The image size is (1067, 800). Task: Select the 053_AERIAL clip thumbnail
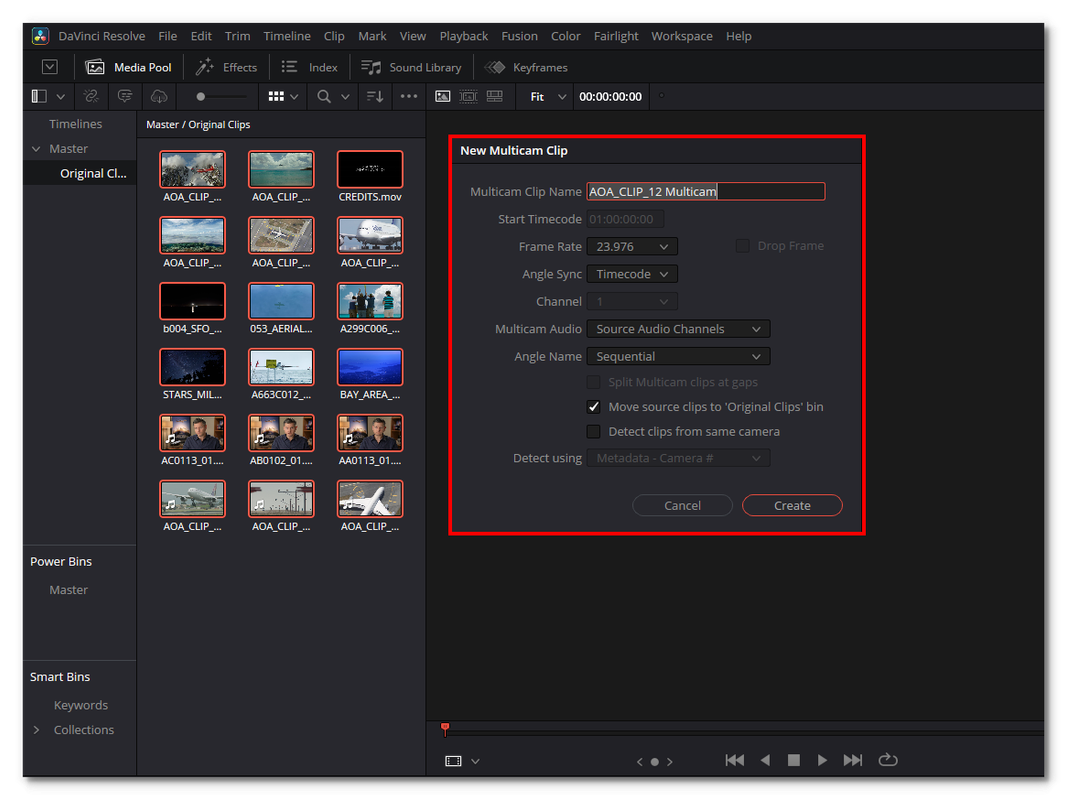pyautogui.click(x=281, y=301)
